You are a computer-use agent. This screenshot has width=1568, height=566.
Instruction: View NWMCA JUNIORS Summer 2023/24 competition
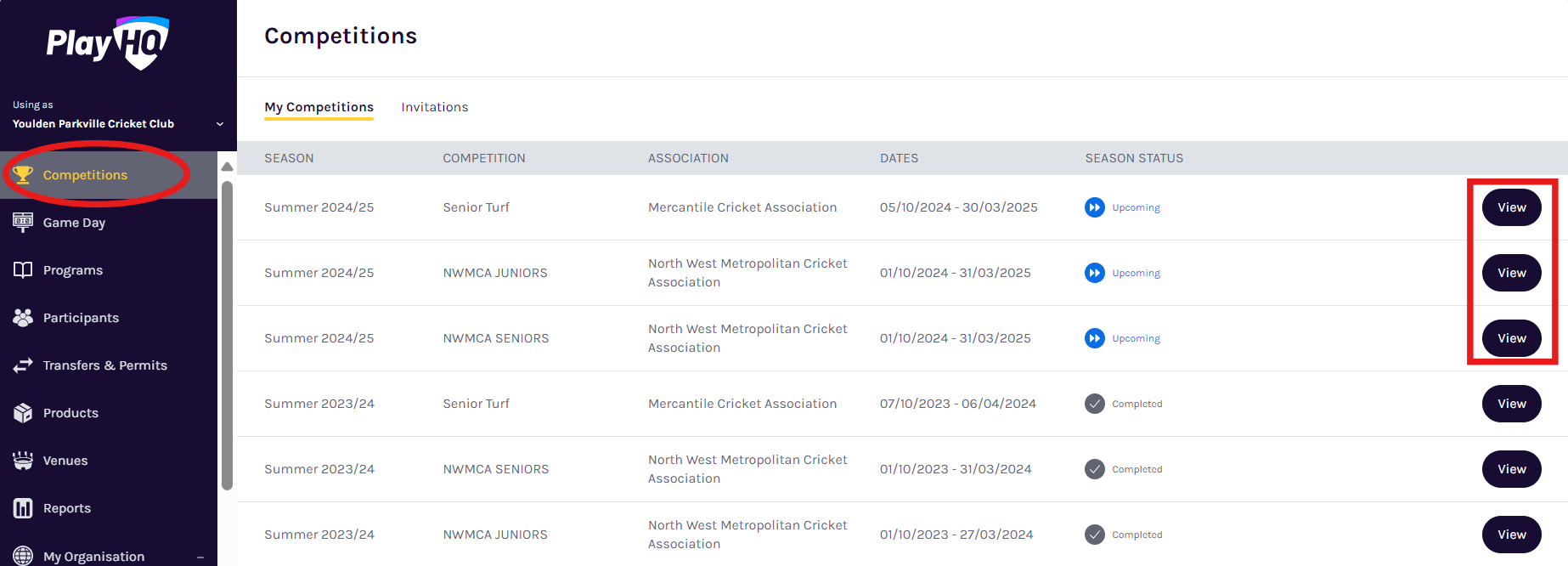click(1511, 535)
